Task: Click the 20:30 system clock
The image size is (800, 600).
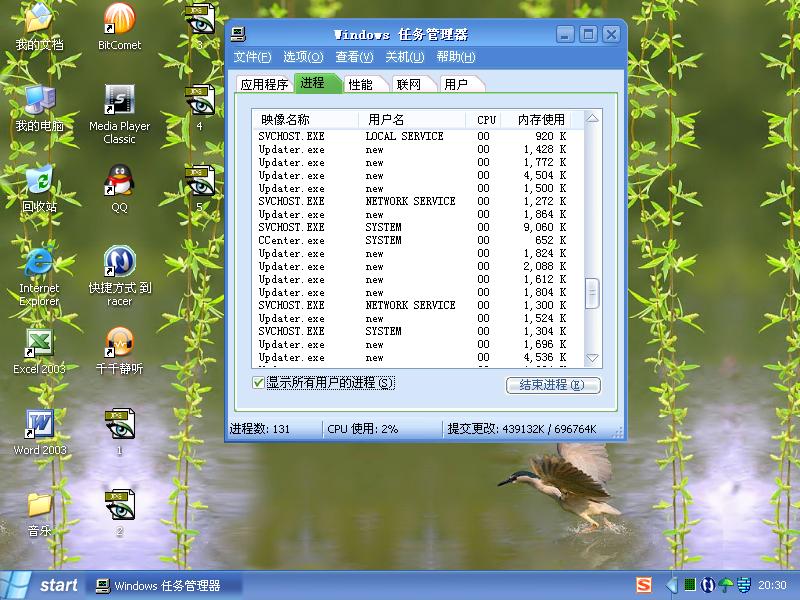Action: [772, 585]
